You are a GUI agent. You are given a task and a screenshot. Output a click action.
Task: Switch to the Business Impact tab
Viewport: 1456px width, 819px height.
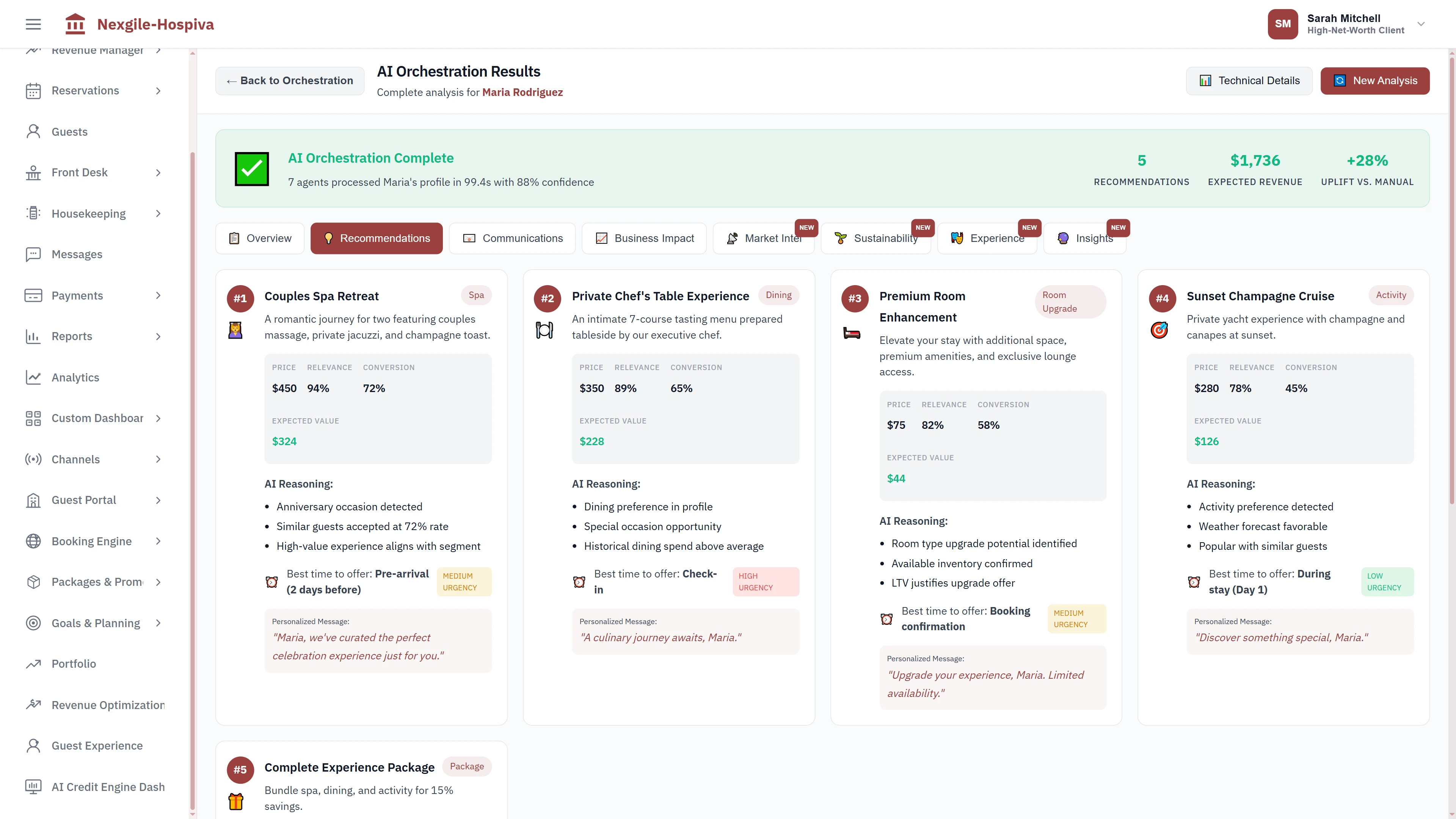[x=644, y=238]
